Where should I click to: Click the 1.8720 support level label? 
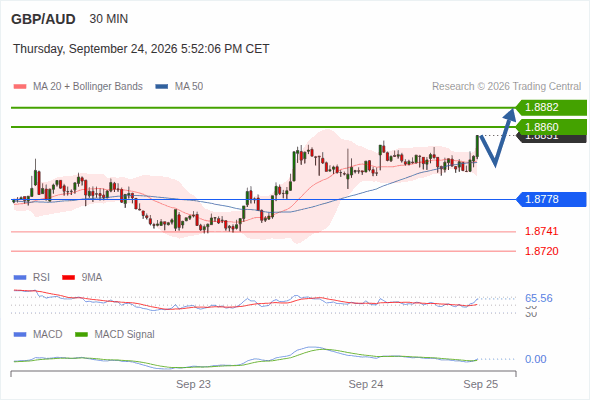click(541, 251)
